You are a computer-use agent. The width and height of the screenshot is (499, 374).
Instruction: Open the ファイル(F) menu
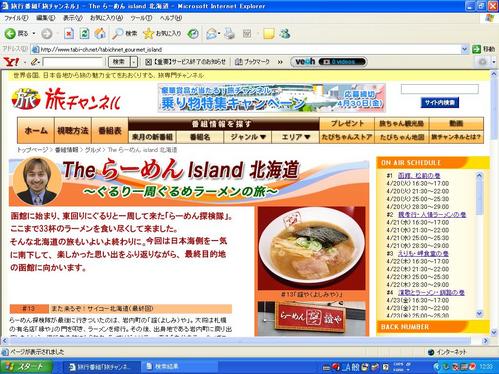pos(16,18)
